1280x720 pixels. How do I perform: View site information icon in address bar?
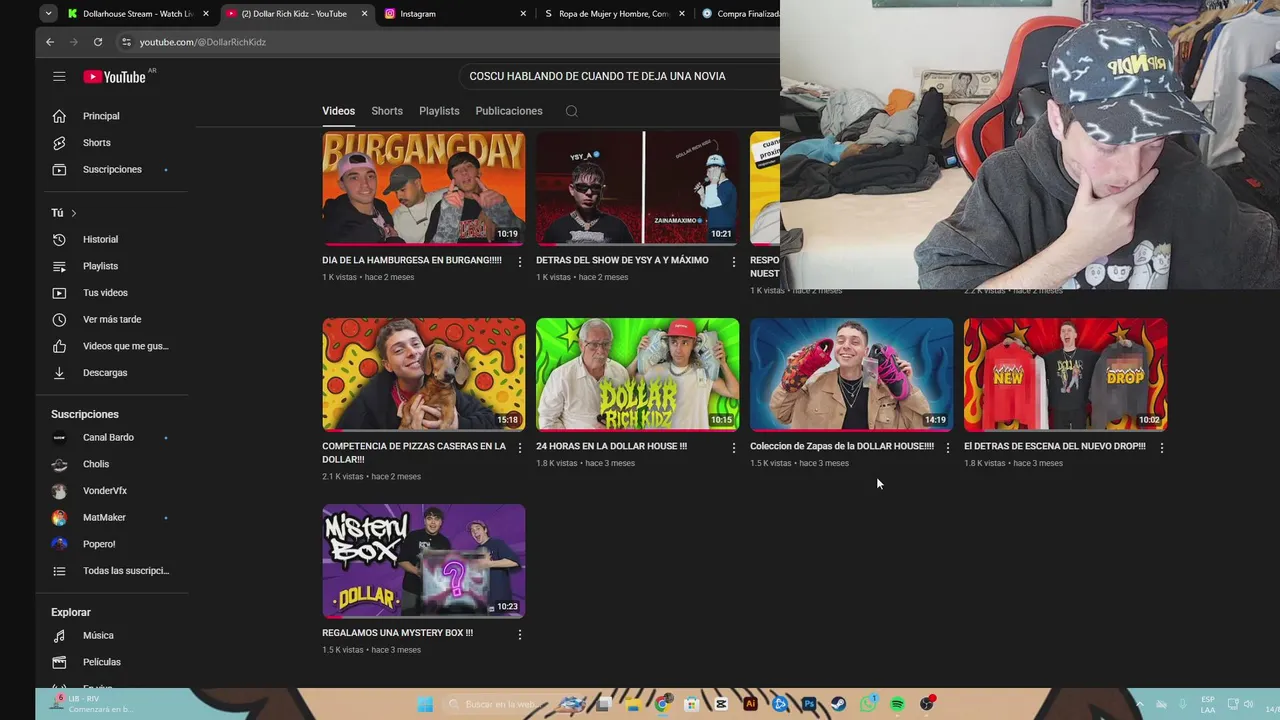(x=126, y=42)
